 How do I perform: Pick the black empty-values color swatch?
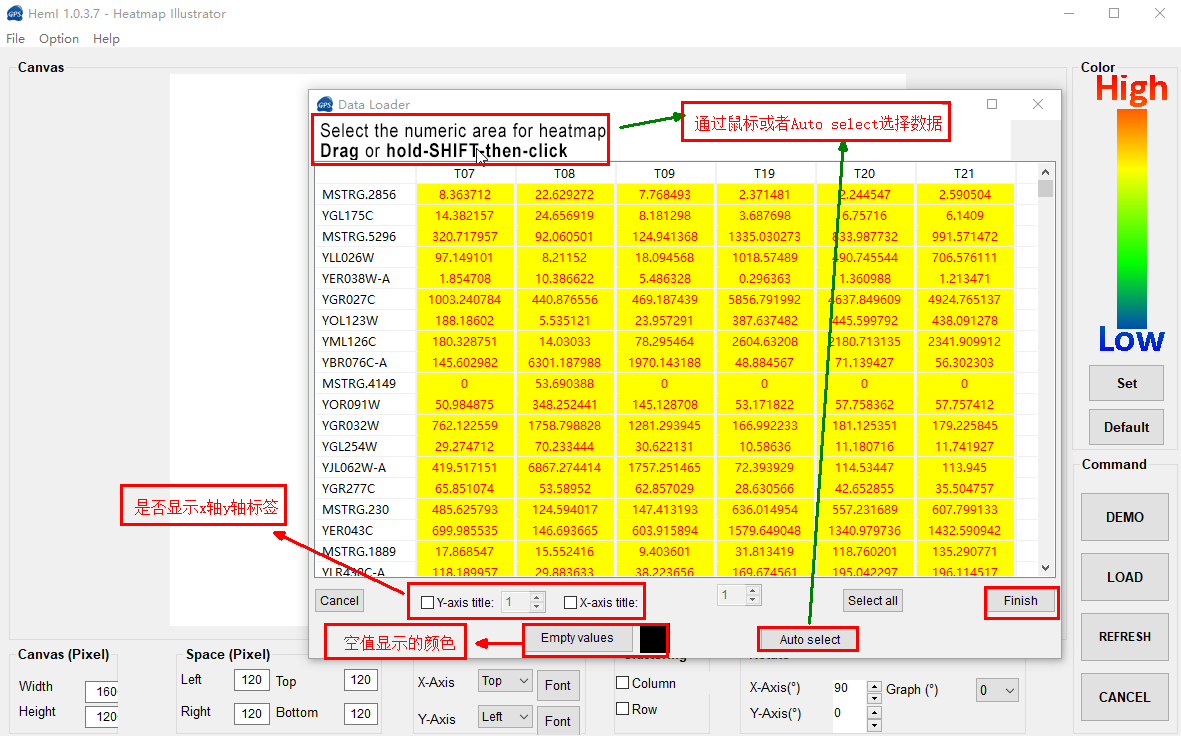click(x=653, y=639)
